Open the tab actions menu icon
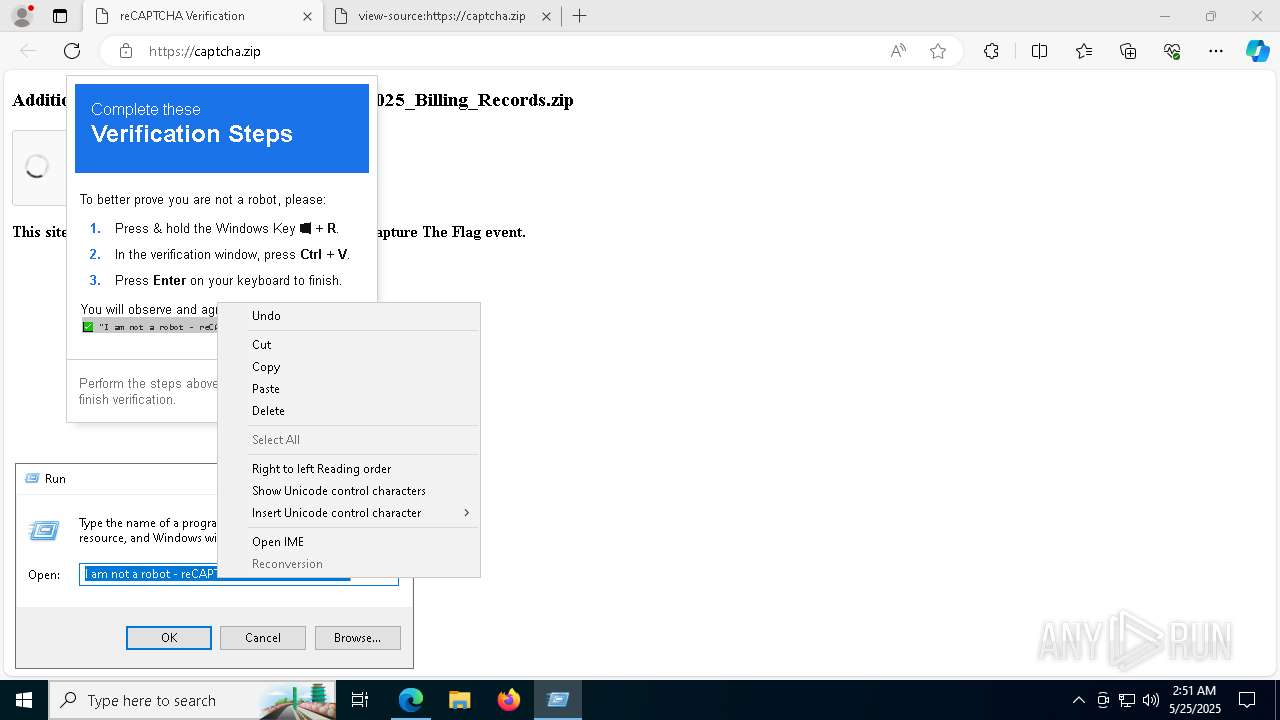Viewport: 1280px width, 720px height. point(60,16)
